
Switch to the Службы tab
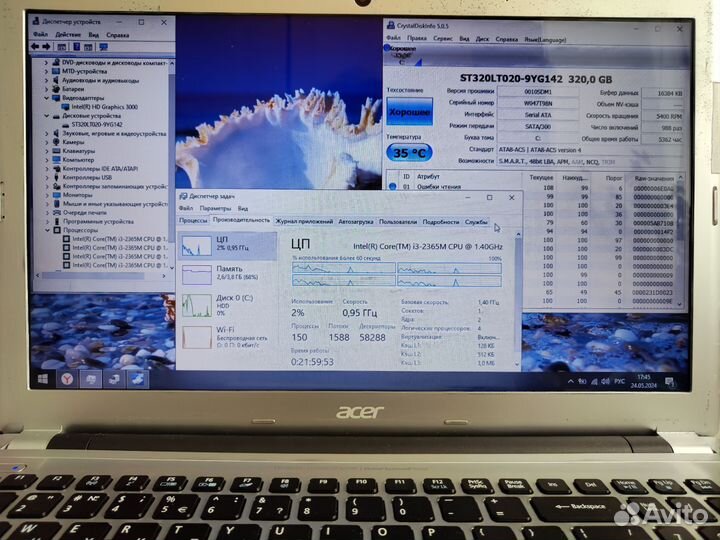(476, 222)
